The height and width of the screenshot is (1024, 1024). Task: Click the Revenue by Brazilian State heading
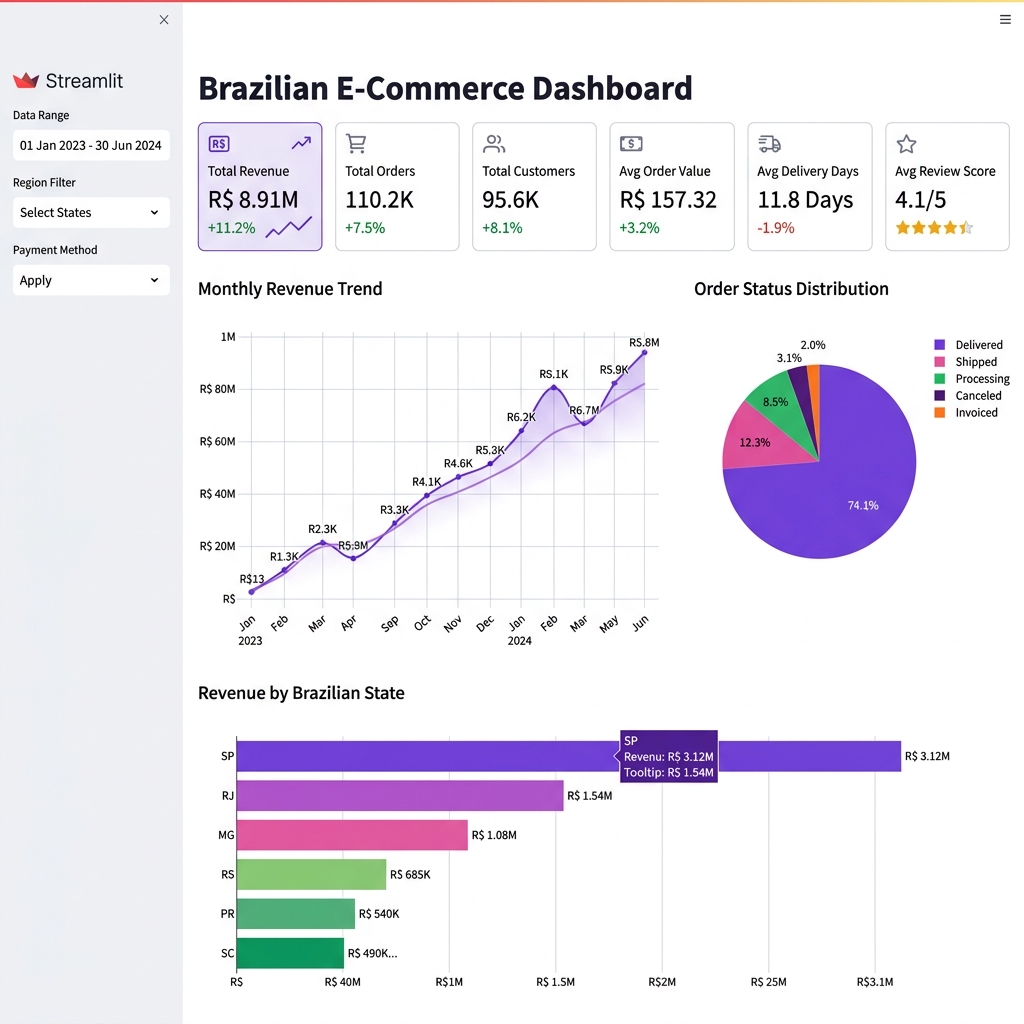point(301,693)
